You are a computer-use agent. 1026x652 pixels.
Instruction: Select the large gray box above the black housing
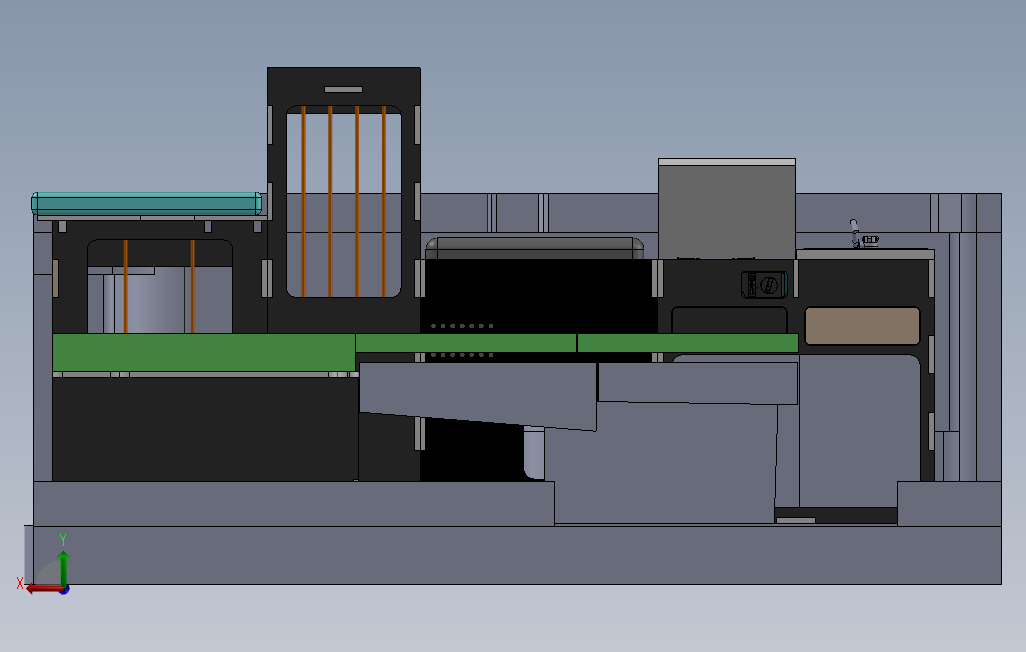(x=726, y=209)
